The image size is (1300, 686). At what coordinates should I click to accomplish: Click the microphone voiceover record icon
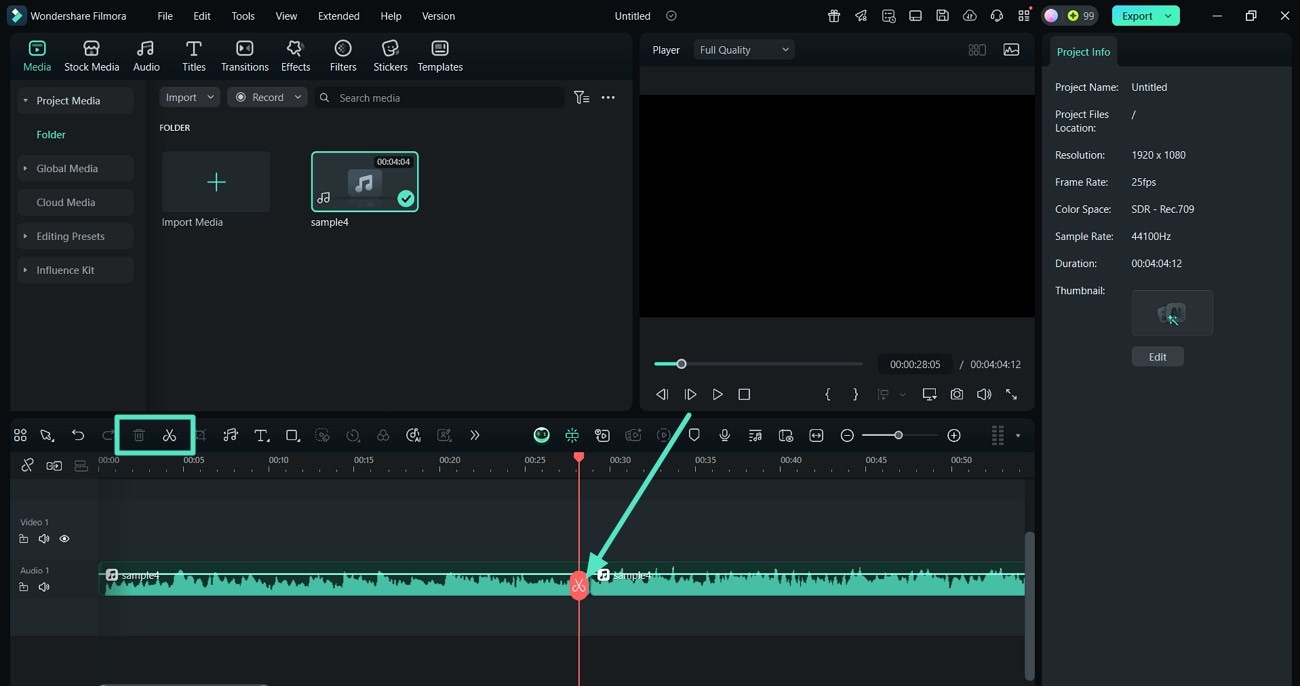(725, 435)
